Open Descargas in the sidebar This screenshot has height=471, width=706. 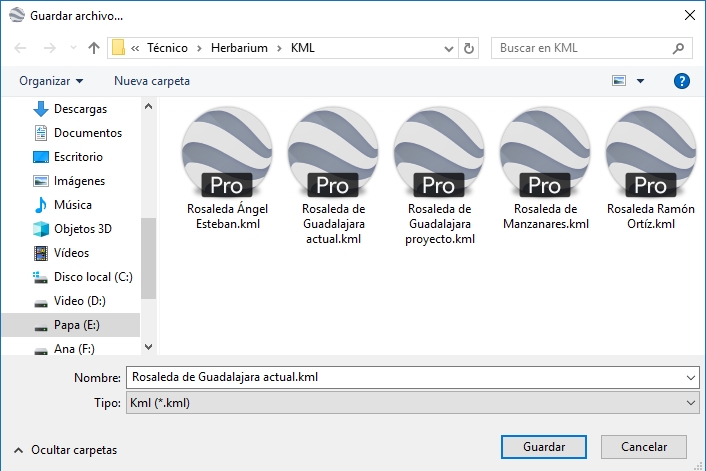click(x=80, y=109)
